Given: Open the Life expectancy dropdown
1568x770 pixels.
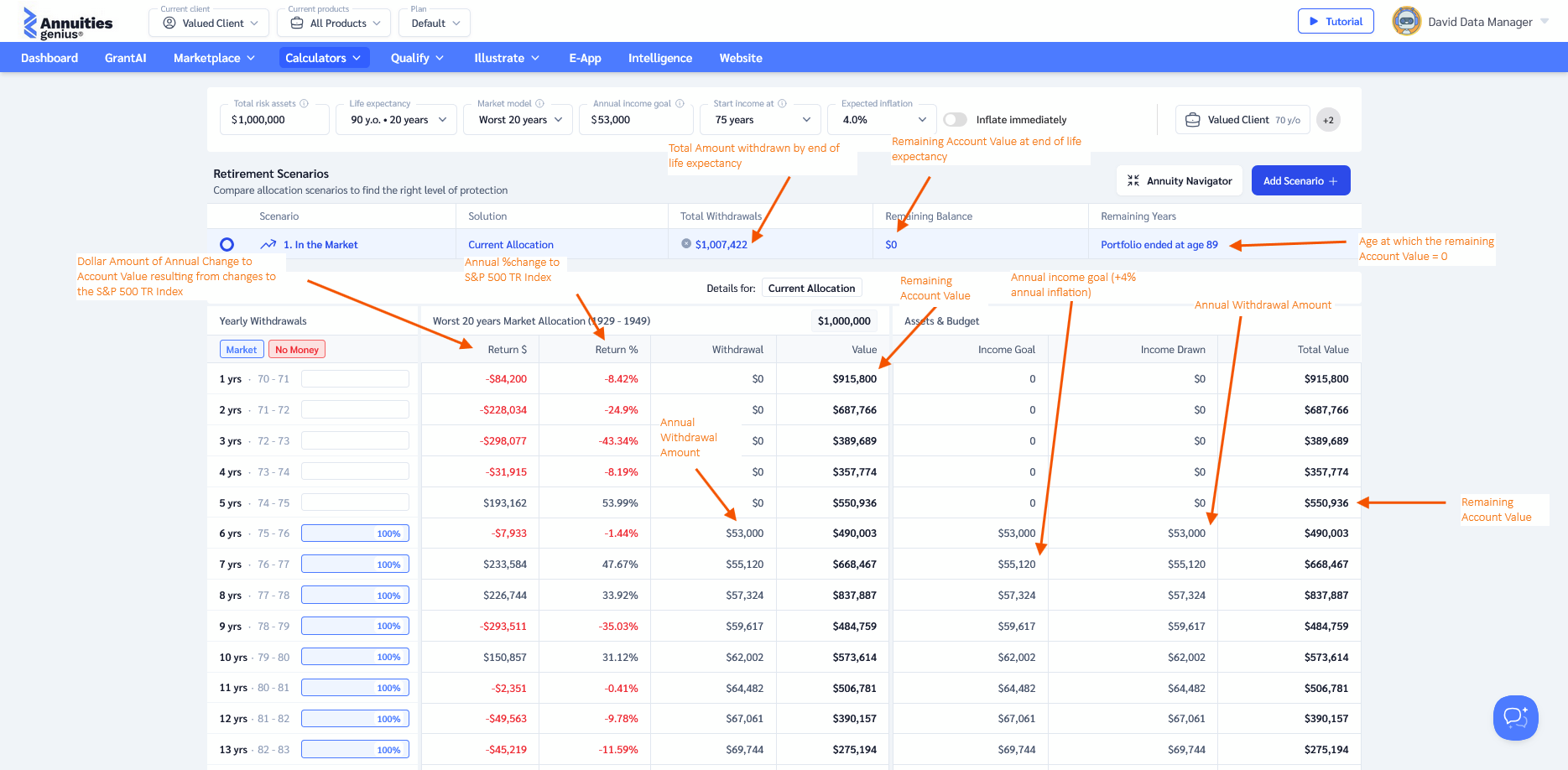Looking at the screenshot, I should pyautogui.click(x=397, y=119).
